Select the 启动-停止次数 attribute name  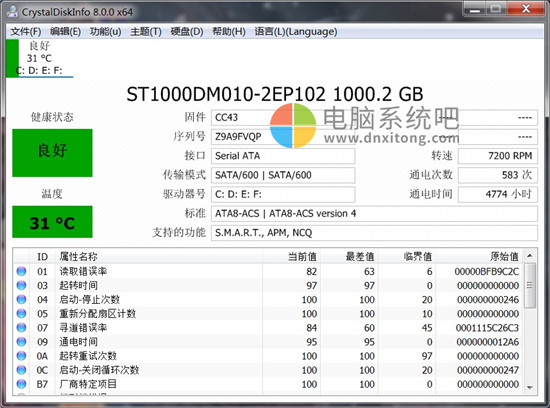click(89, 299)
